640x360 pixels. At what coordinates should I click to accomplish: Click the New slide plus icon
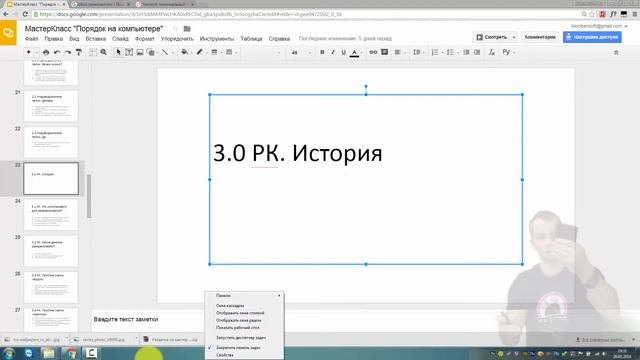(x=29, y=52)
